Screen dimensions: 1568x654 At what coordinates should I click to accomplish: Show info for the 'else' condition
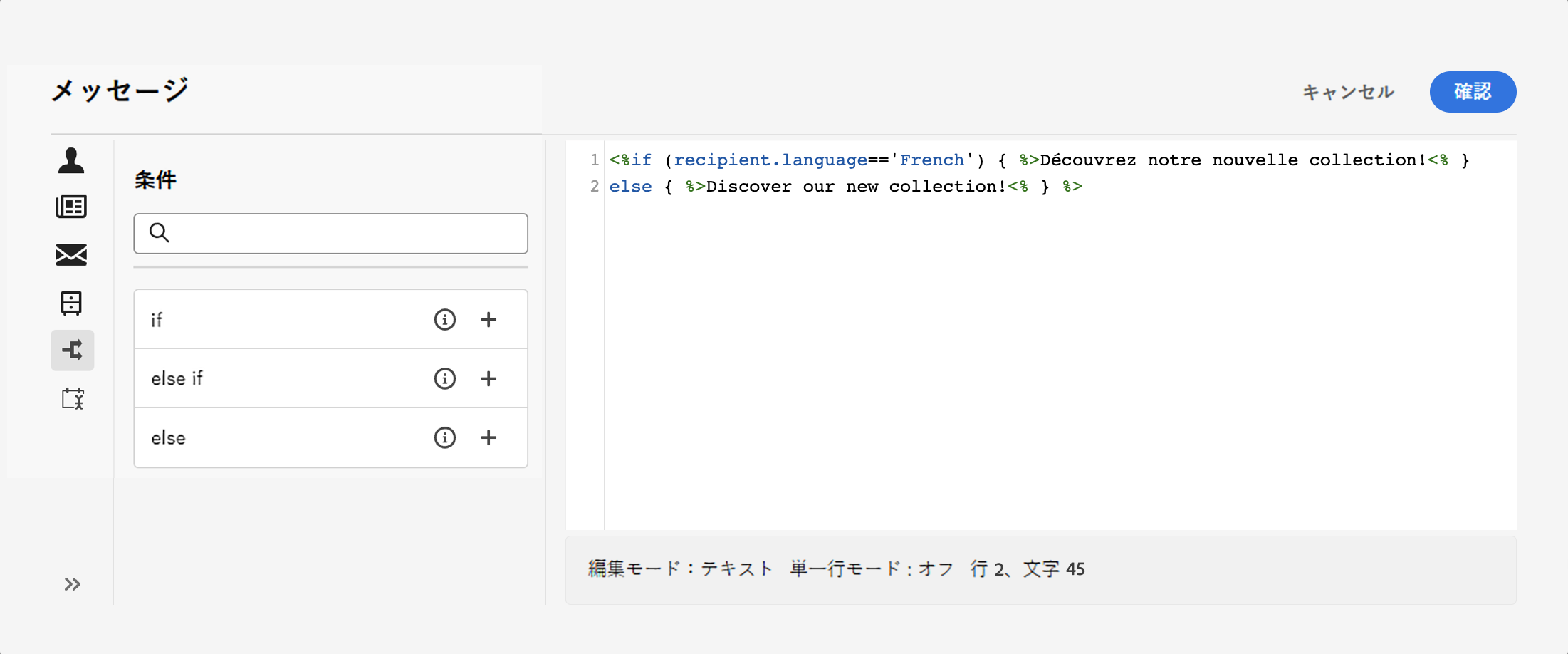[x=444, y=437]
